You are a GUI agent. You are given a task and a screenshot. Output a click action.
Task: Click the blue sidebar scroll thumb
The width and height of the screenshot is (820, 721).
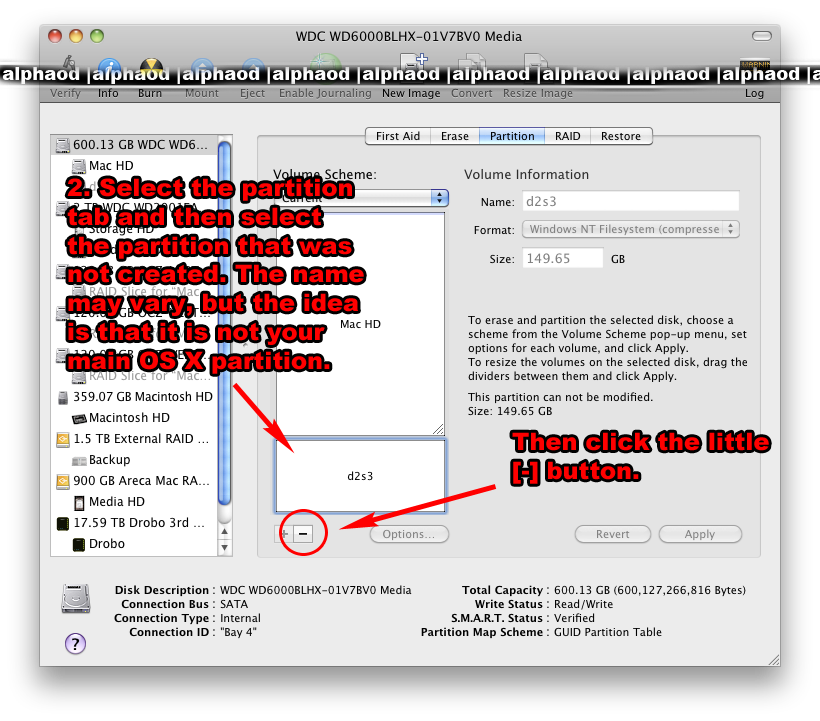pos(224,323)
